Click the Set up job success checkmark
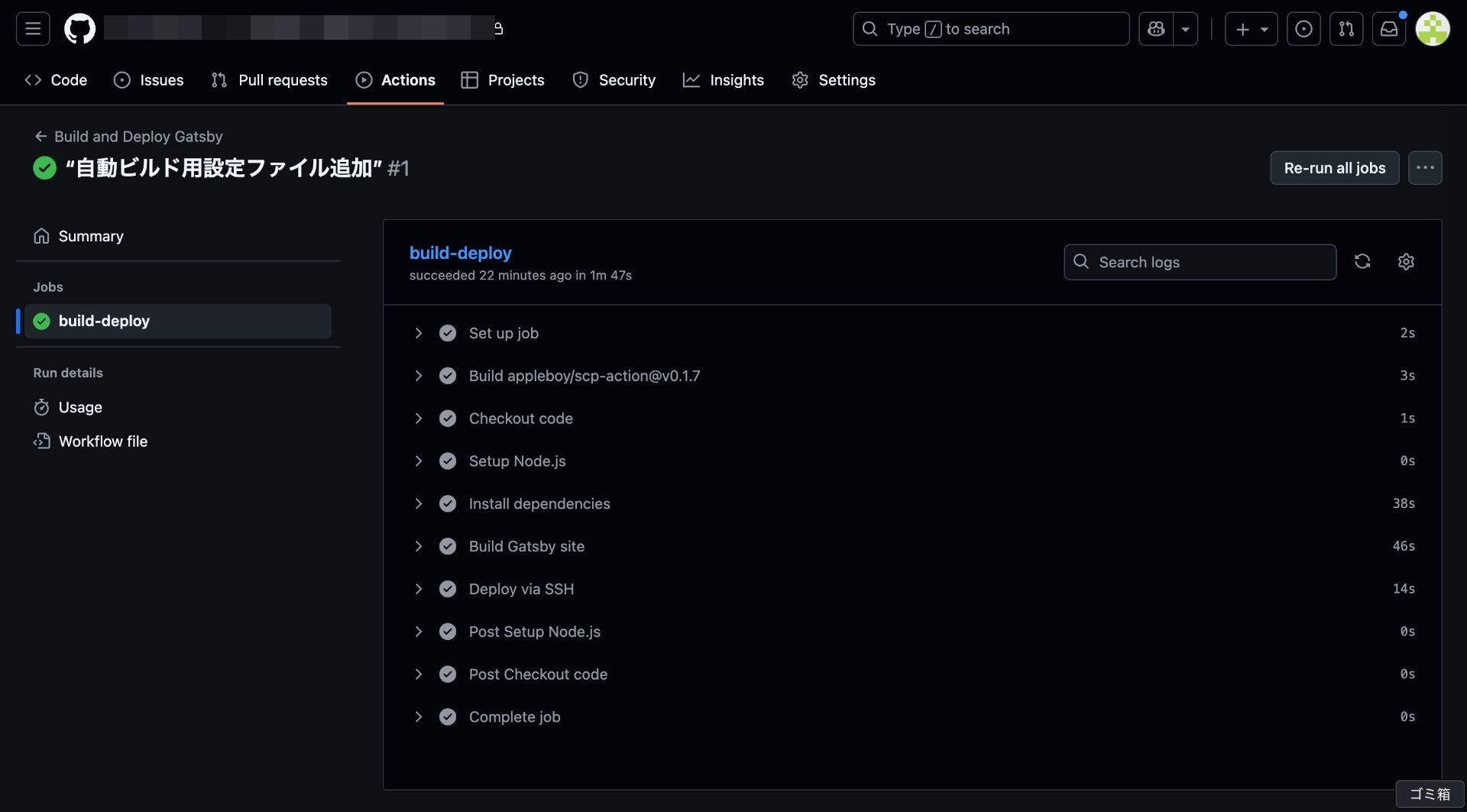1467x812 pixels. (448, 333)
